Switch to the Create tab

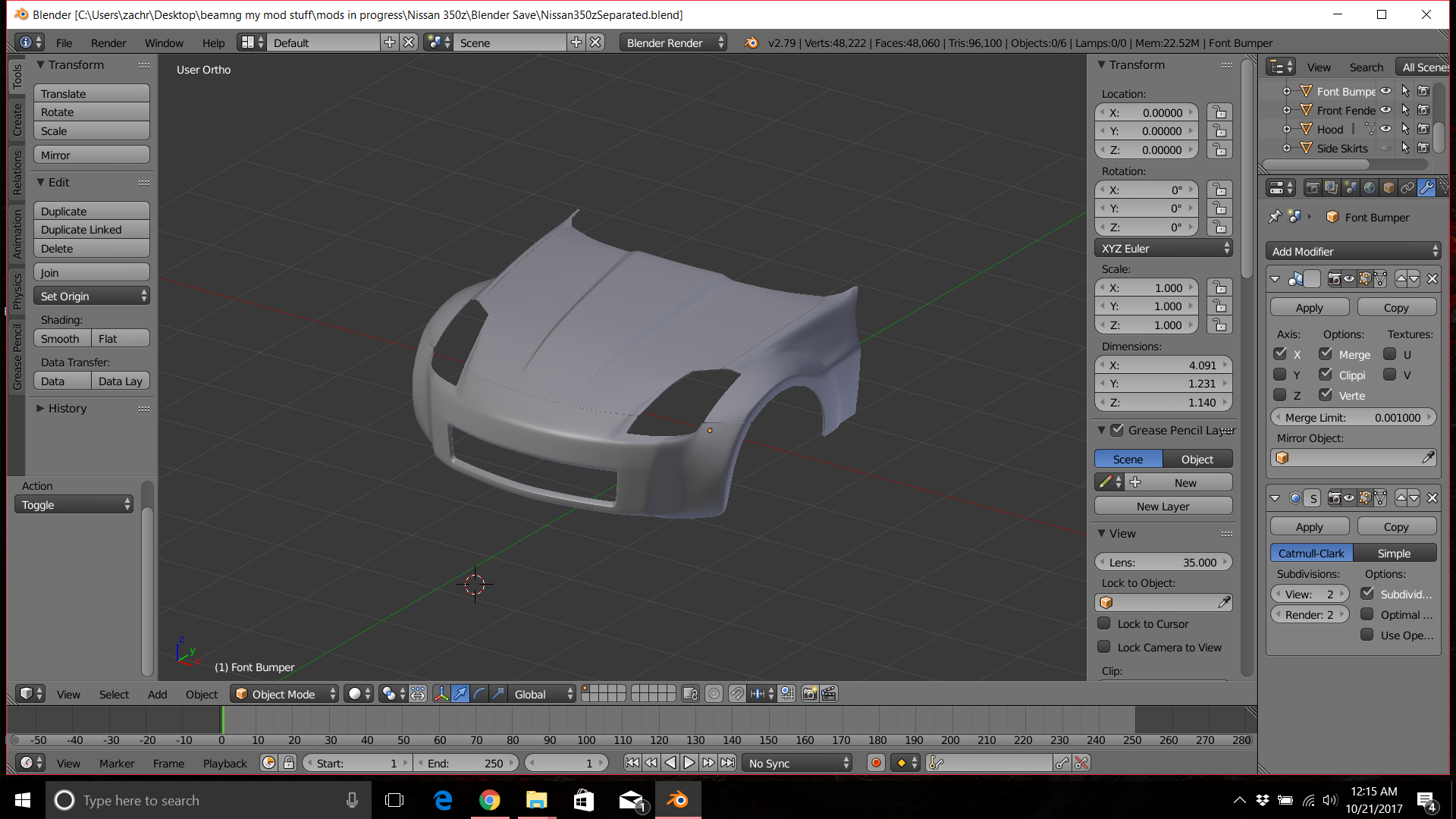pyautogui.click(x=17, y=120)
